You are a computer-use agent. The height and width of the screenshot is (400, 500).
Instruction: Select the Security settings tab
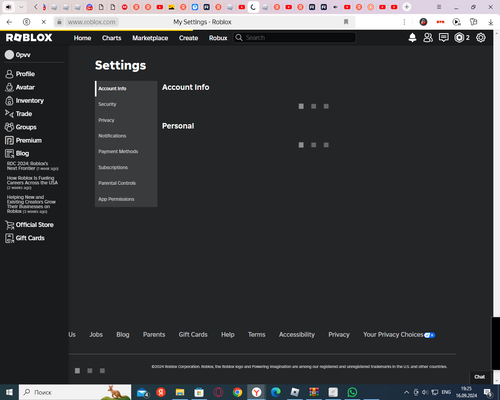click(126, 104)
